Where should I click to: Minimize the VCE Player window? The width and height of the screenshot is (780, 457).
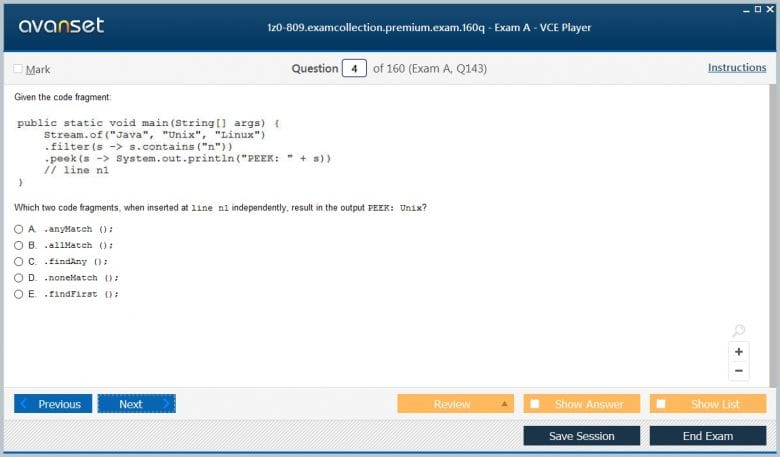(746, 10)
